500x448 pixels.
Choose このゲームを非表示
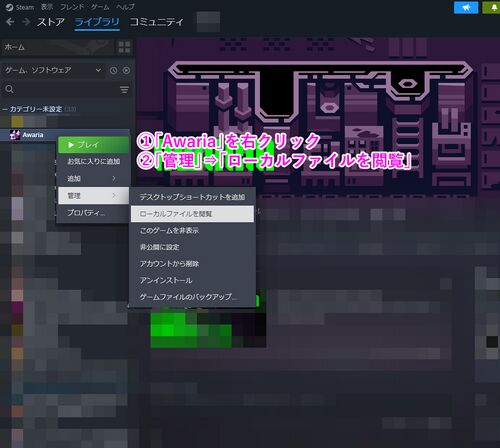pyautogui.click(x=192, y=230)
